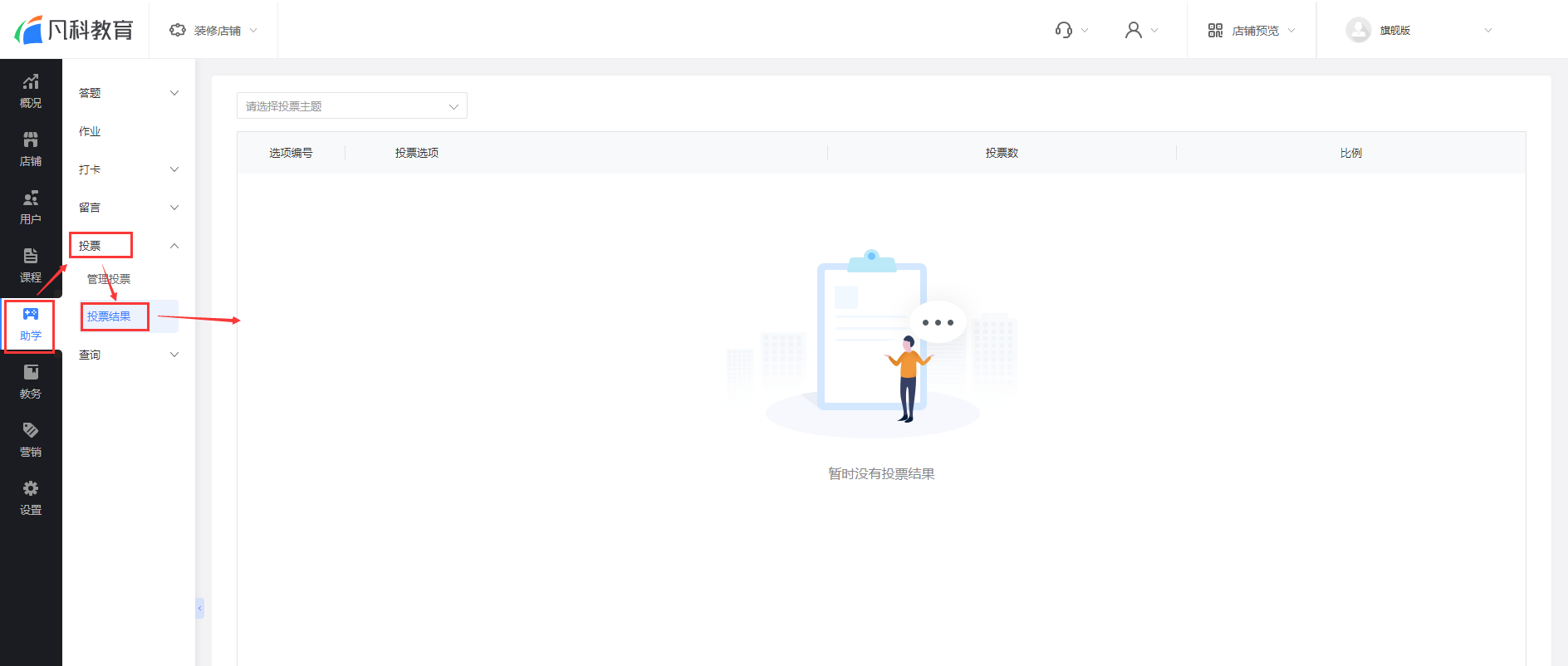Open the 课程 courses sidebar icon
The width and height of the screenshot is (1568, 666).
[x=31, y=256]
